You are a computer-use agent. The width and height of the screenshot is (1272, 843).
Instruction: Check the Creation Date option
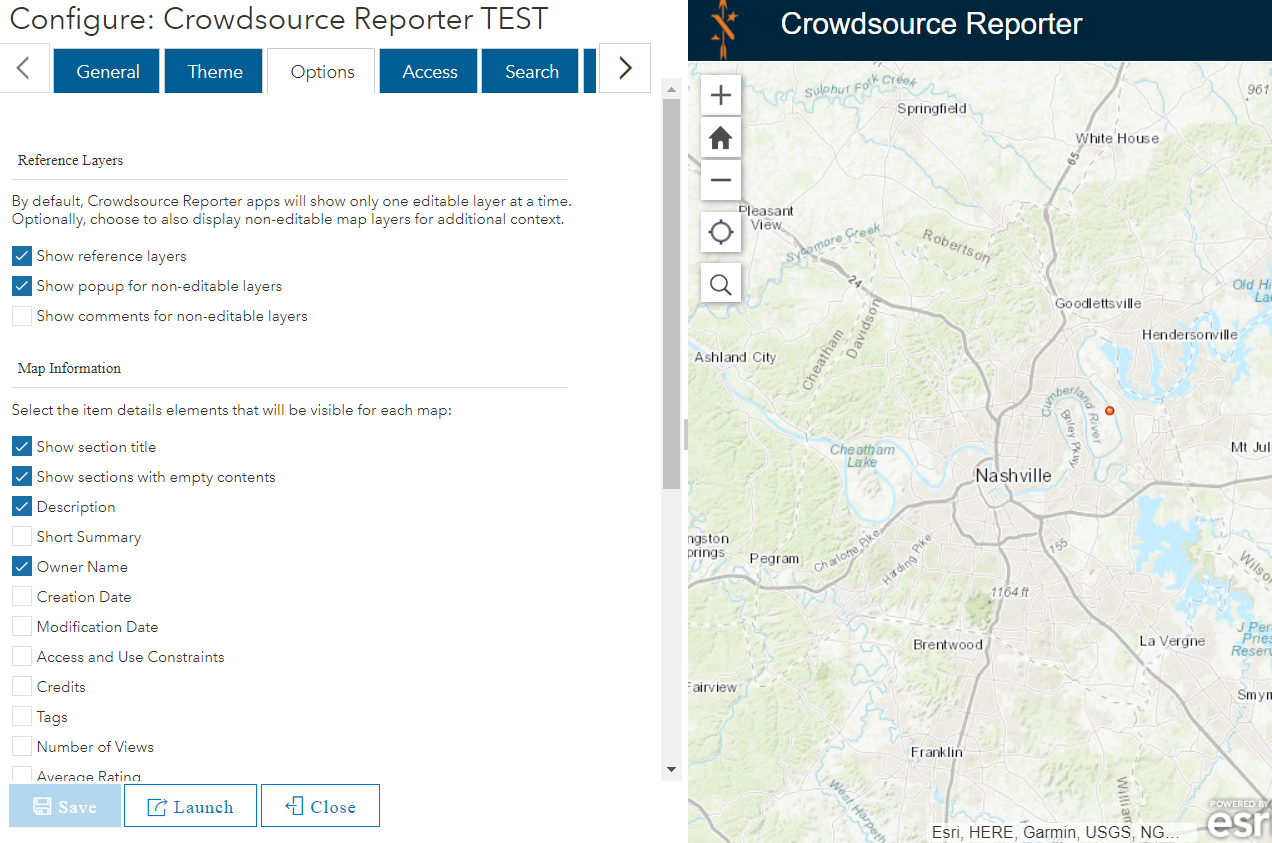pos(21,596)
